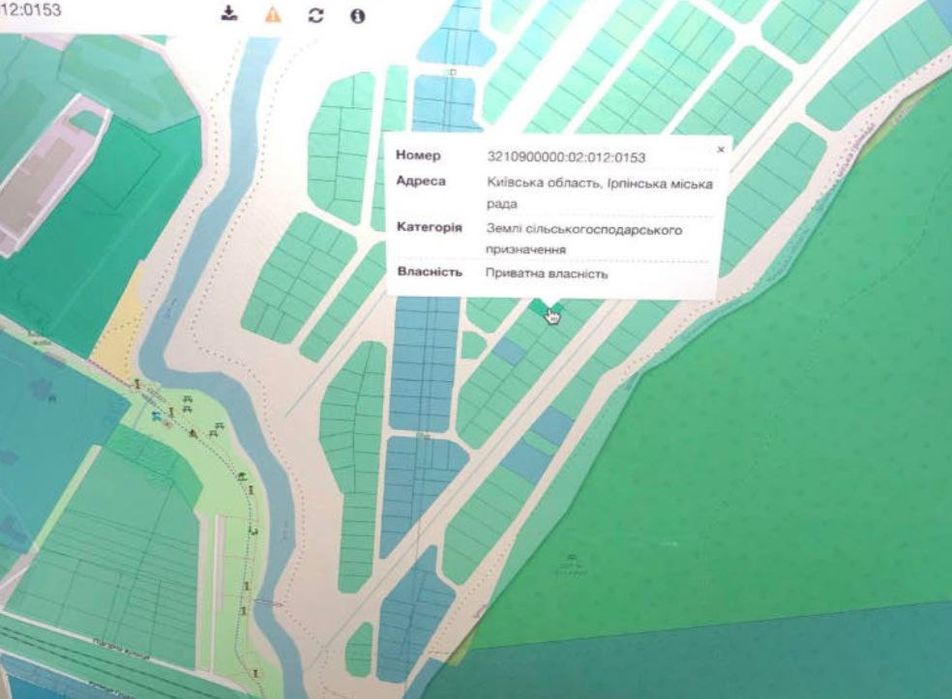Viewport: 952px width, 699px height.
Task: Click the 'Землі сільськогосподарського' category value
Action: point(584,230)
